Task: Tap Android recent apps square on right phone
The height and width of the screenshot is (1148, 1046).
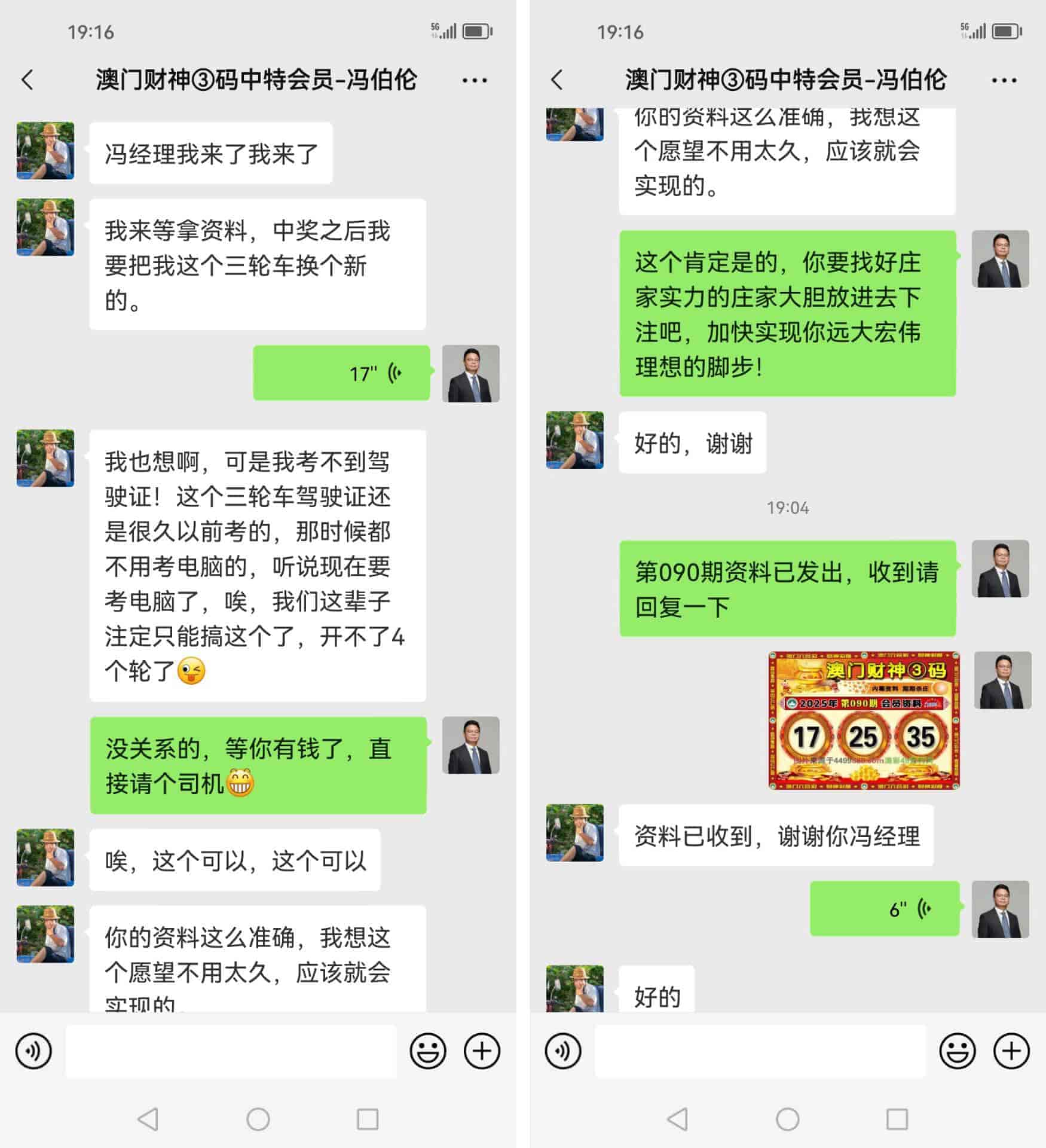Action: click(x=897, y=1119)
